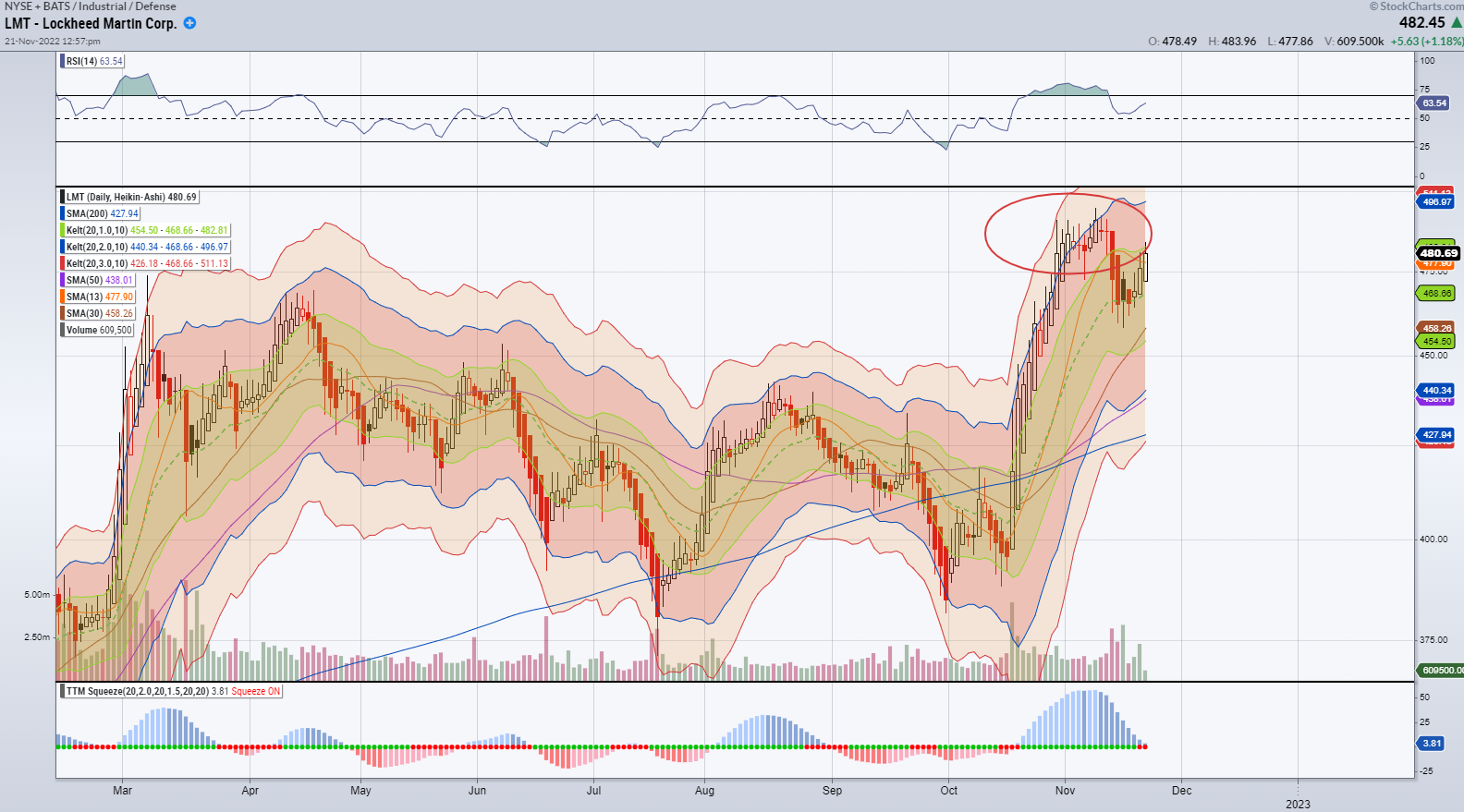This screenshot has width=1464, height=812.
Task: Click the Apr label on the date axis
Action: 250,790
